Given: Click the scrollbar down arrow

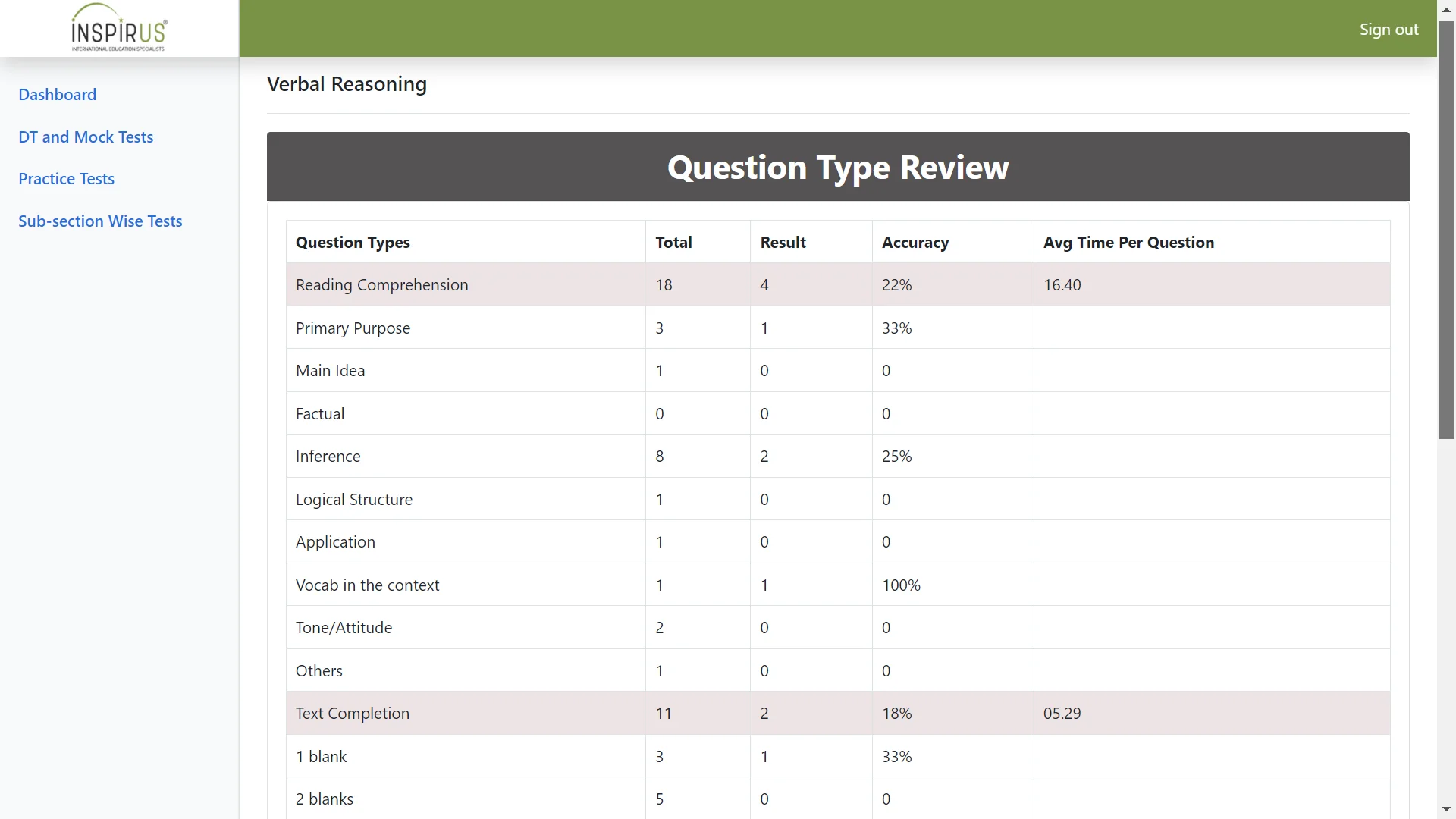Looking at the screenshot, I should (x=1446, y=809).
